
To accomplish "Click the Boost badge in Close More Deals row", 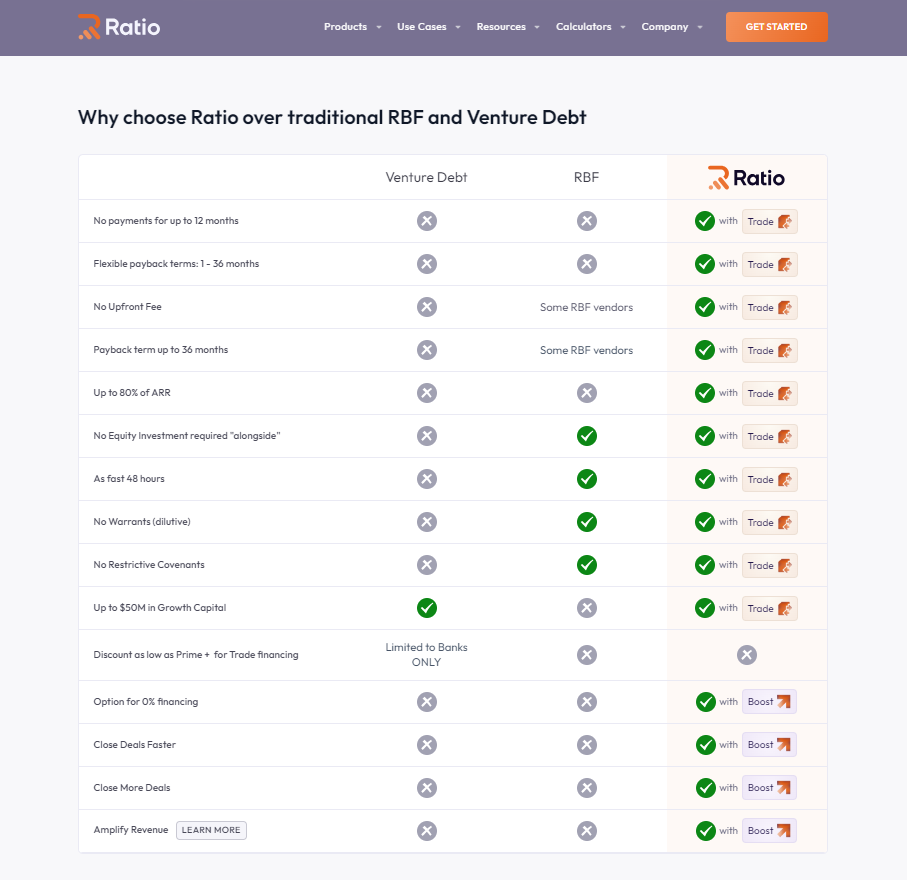I will 769,787.
